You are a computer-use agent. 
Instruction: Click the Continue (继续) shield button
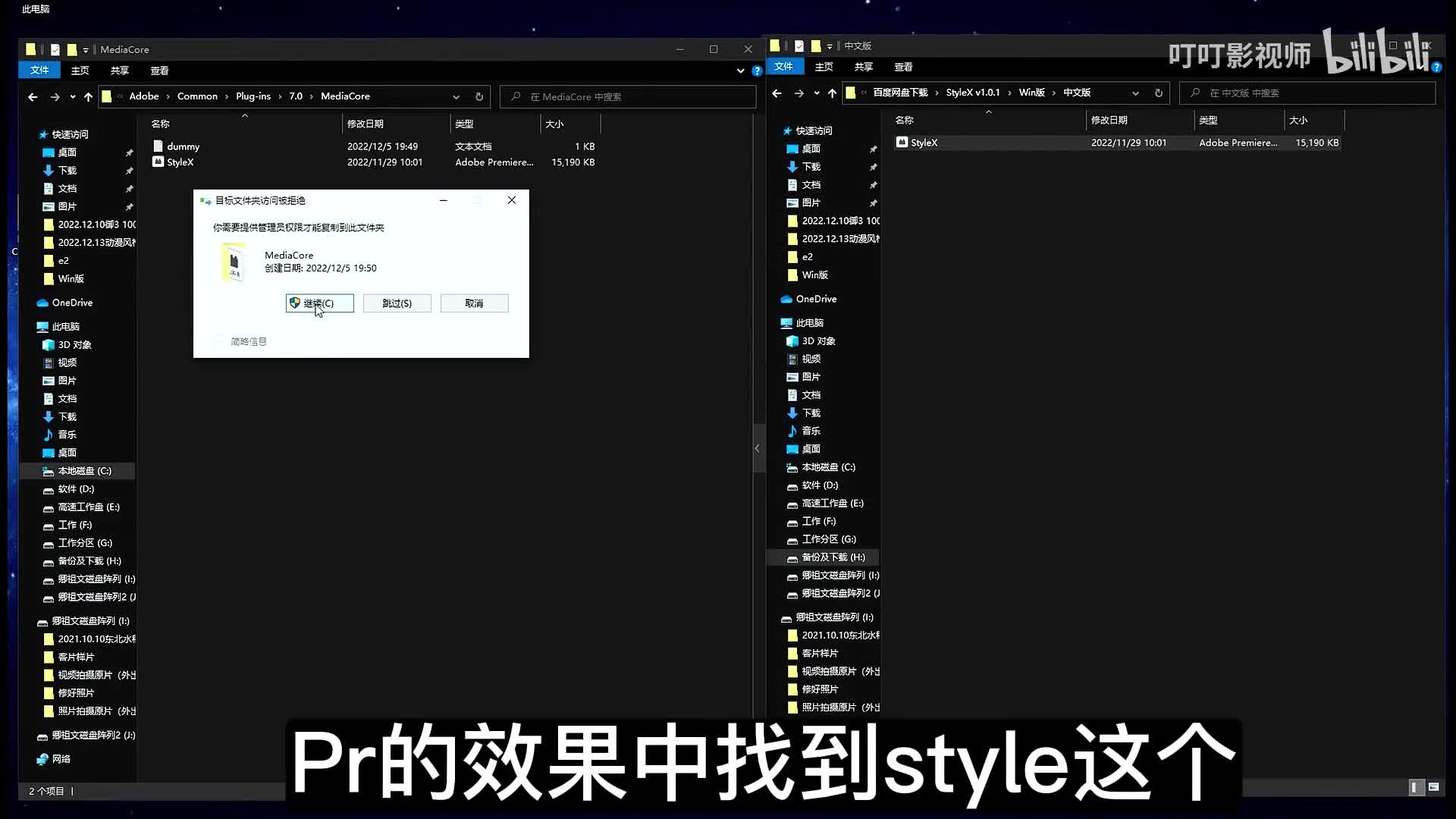pos(319,303)
